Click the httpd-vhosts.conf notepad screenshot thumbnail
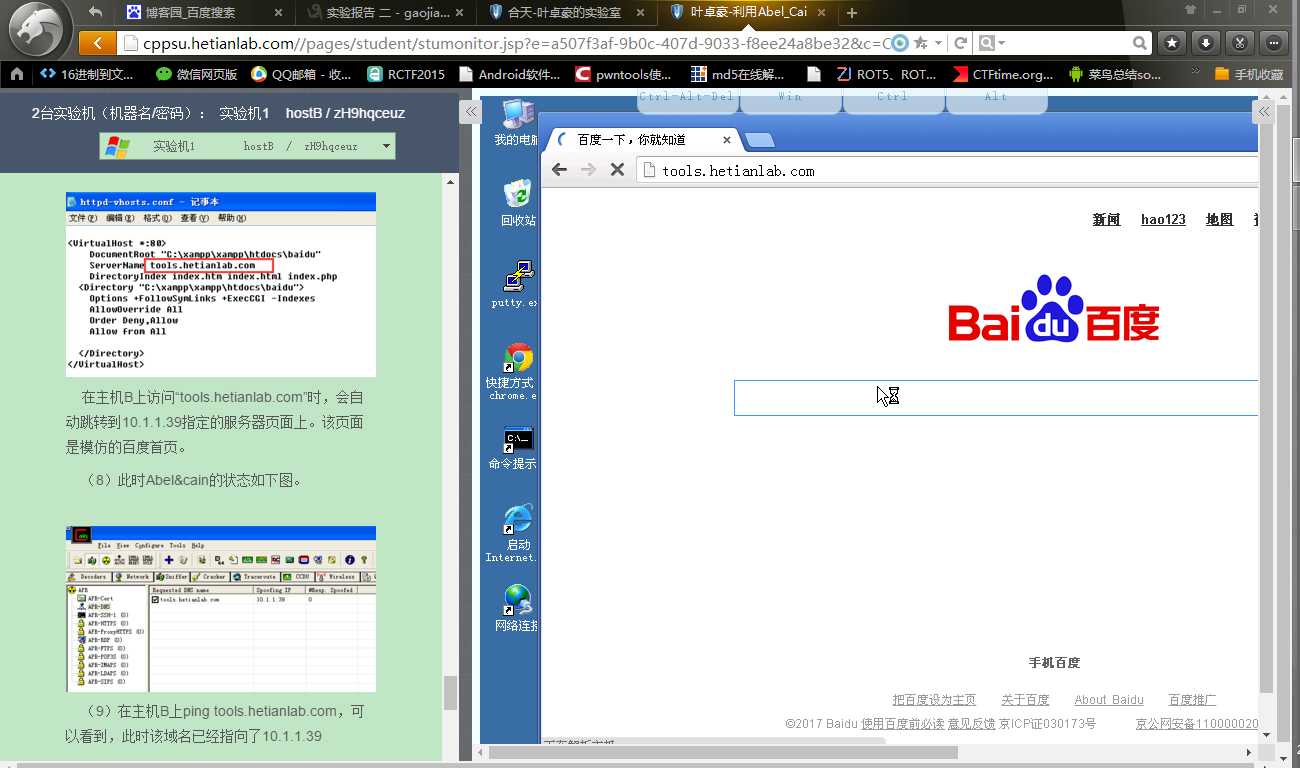1300x768 pixels. (x=221, y=285)
